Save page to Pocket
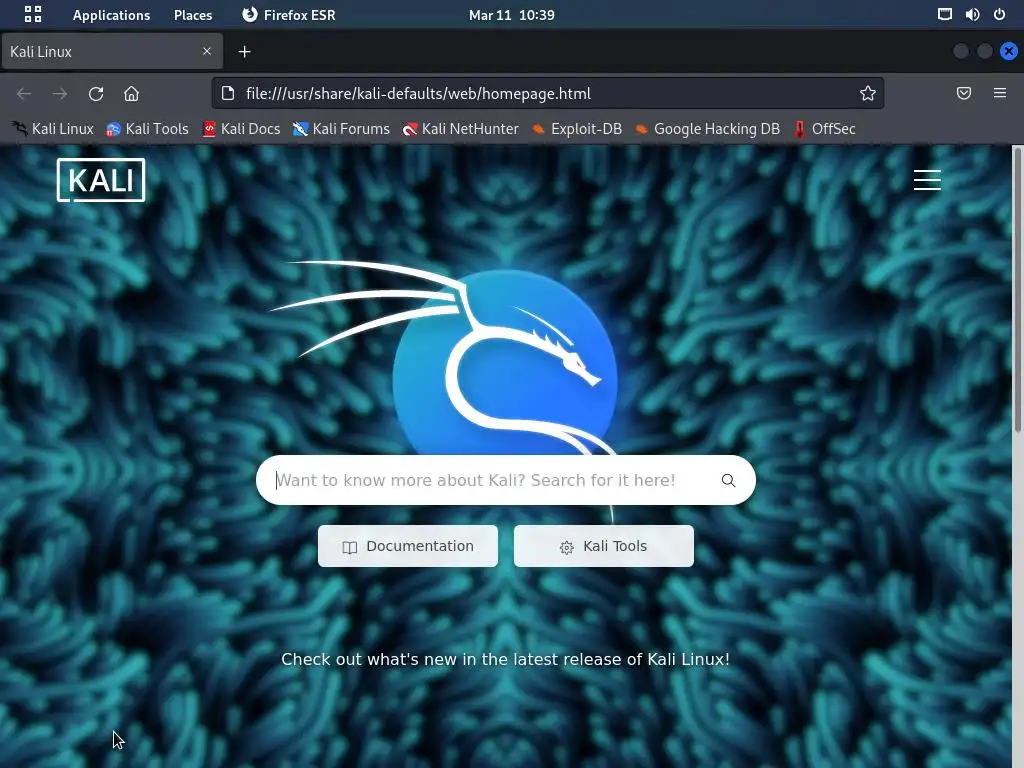Image resolution: width=1024 pixels, height=768 pixels. point(964,93)
